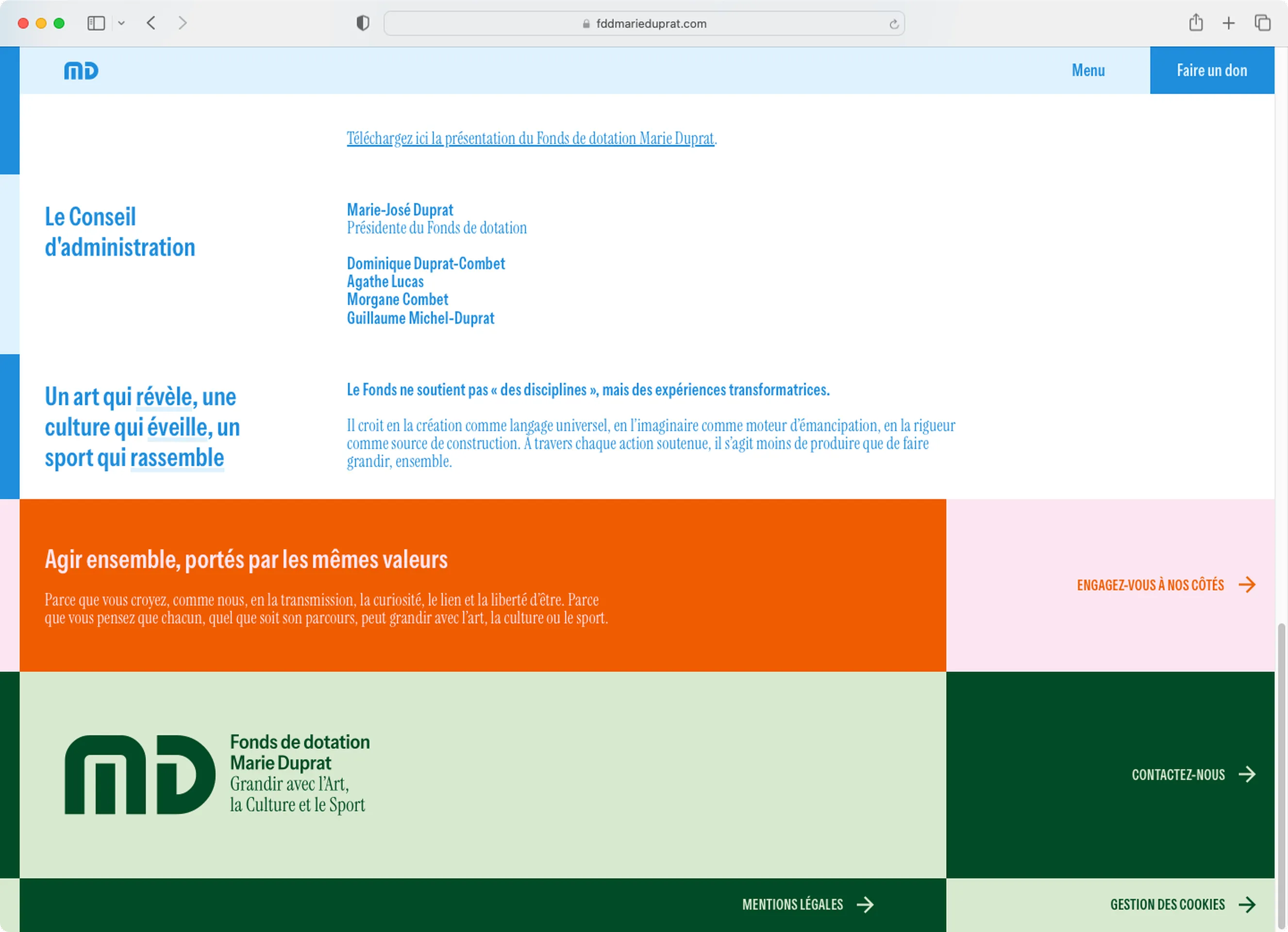The height and width of the screenshot is (932, 1288).
Task: Click the heading Un art qui révèle
Action: [x=143, y=427]
